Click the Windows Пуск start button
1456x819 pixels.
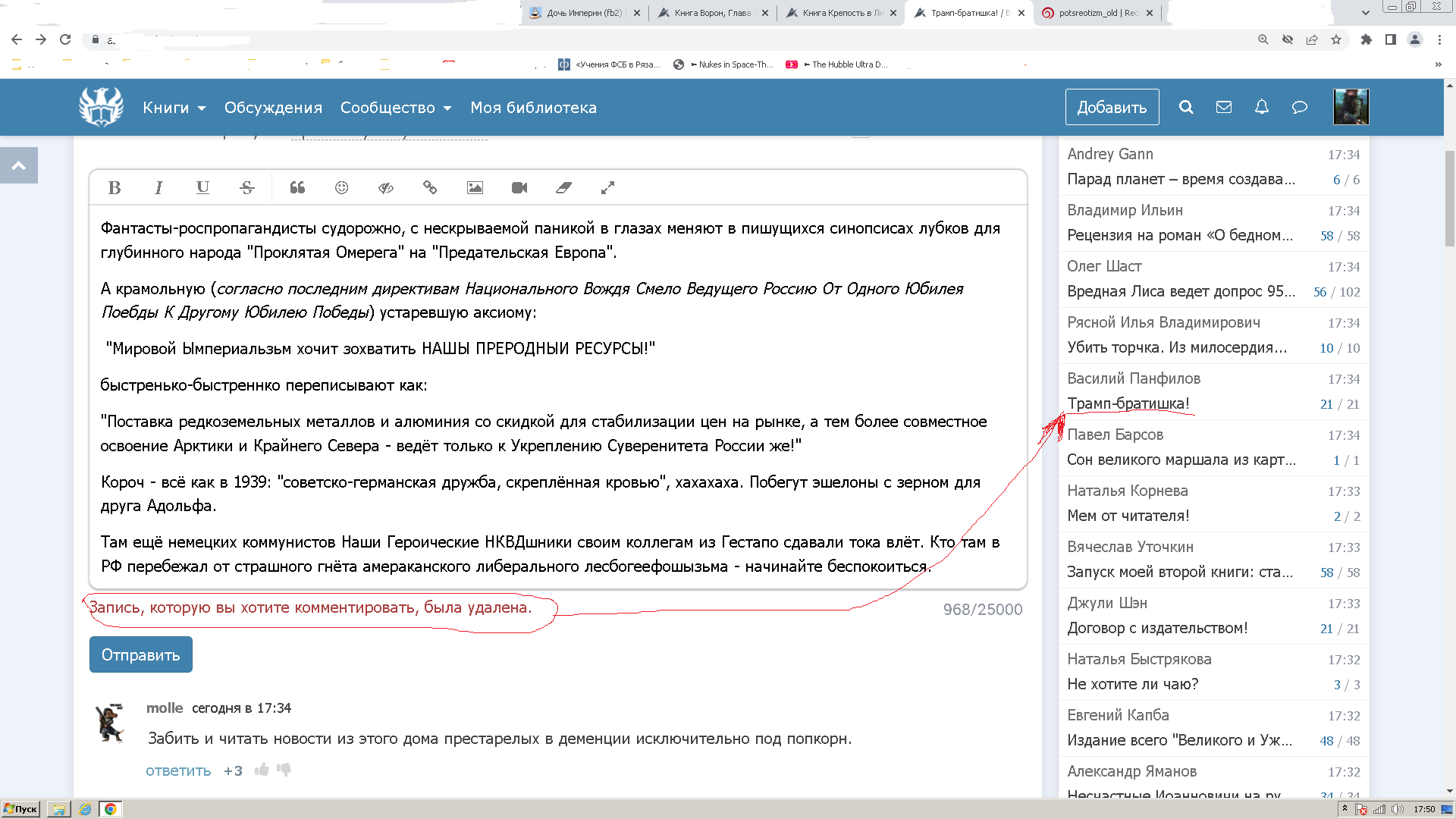(20, 809)
